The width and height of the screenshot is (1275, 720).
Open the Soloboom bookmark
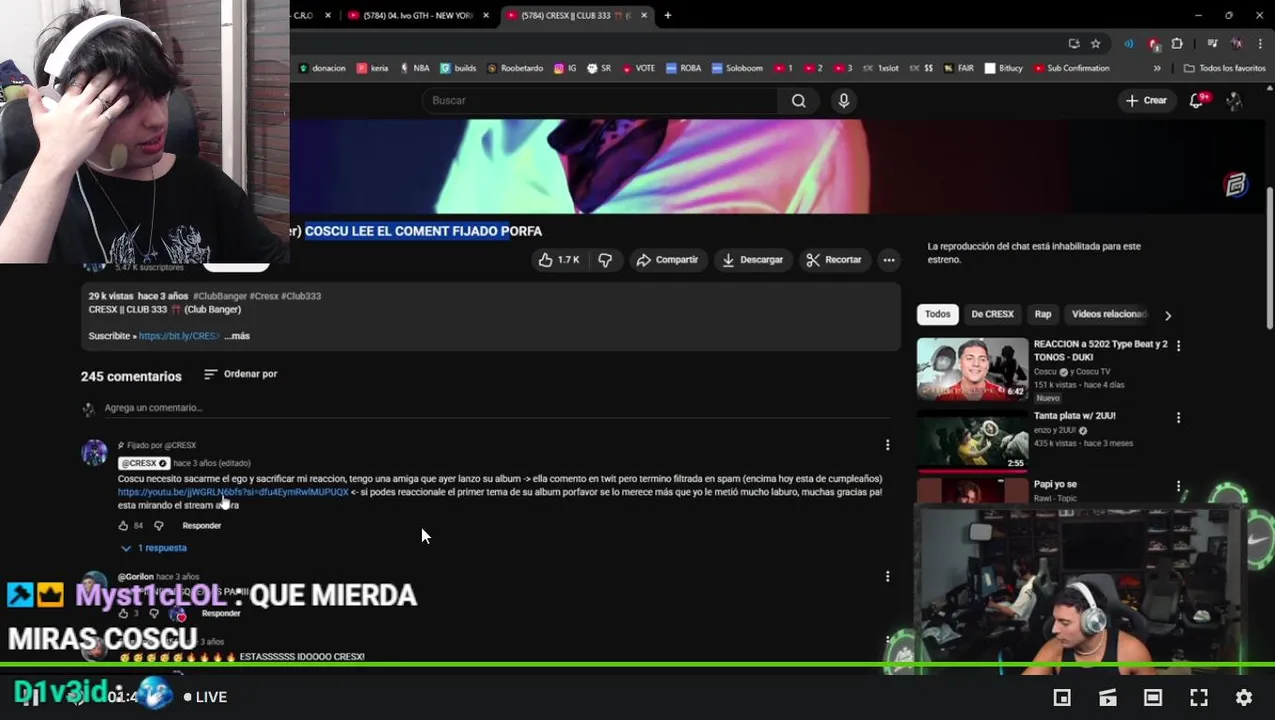click(x=738, y=68)
